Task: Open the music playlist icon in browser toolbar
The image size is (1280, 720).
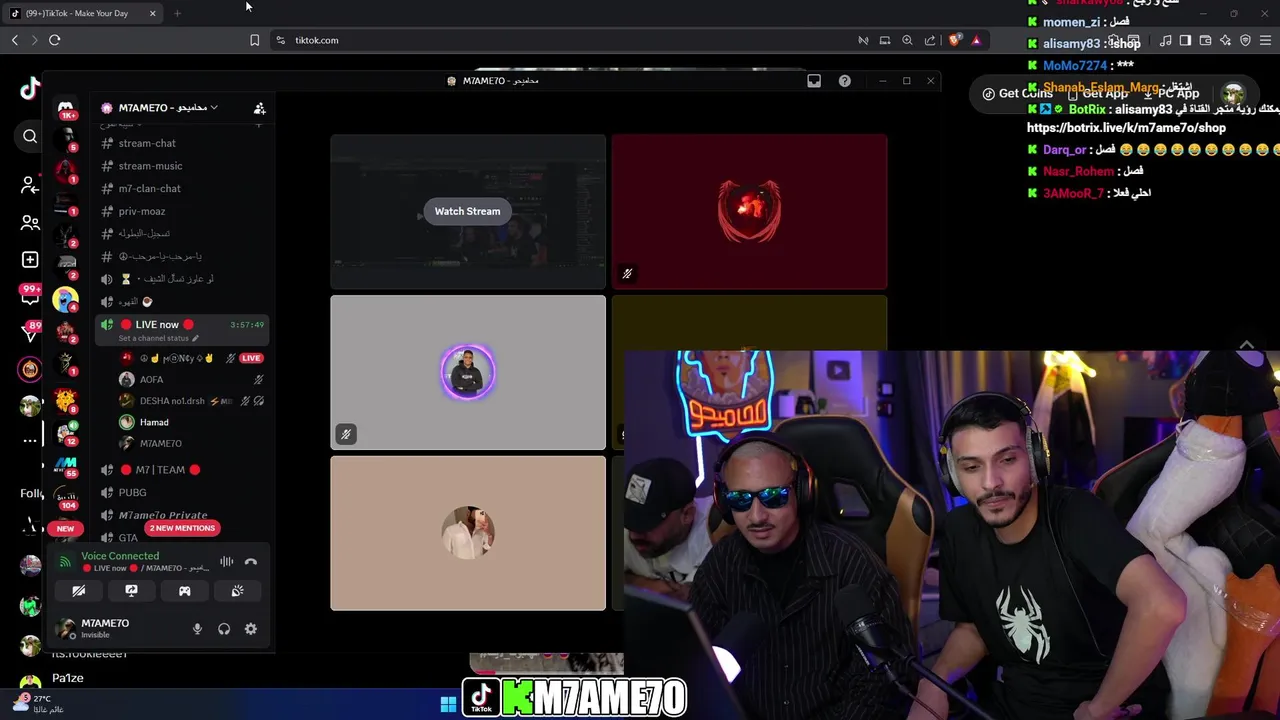Action: [x=1165, y=40]
